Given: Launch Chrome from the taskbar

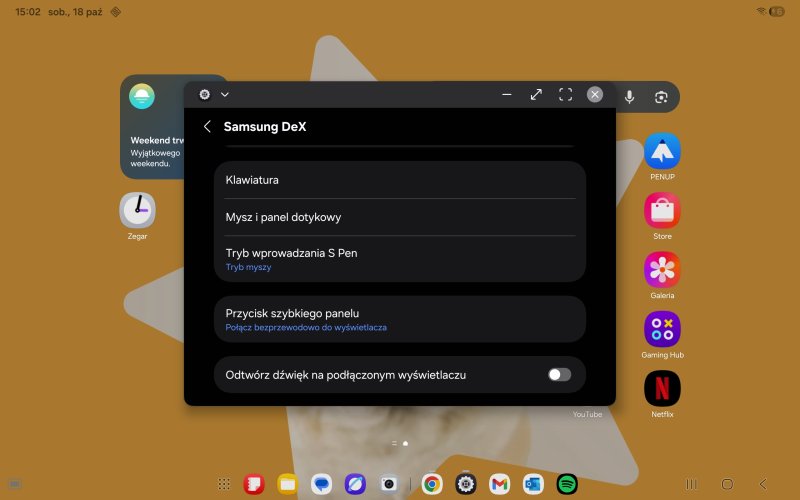Looking at the screenshot, I should 432,484.
